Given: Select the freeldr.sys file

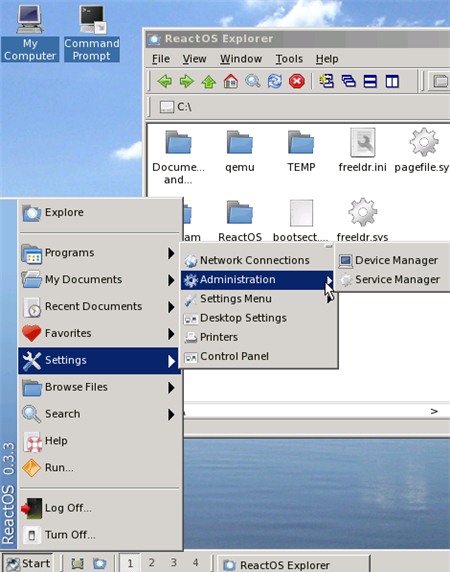Looking at the screenshot, I should point(362,220).
